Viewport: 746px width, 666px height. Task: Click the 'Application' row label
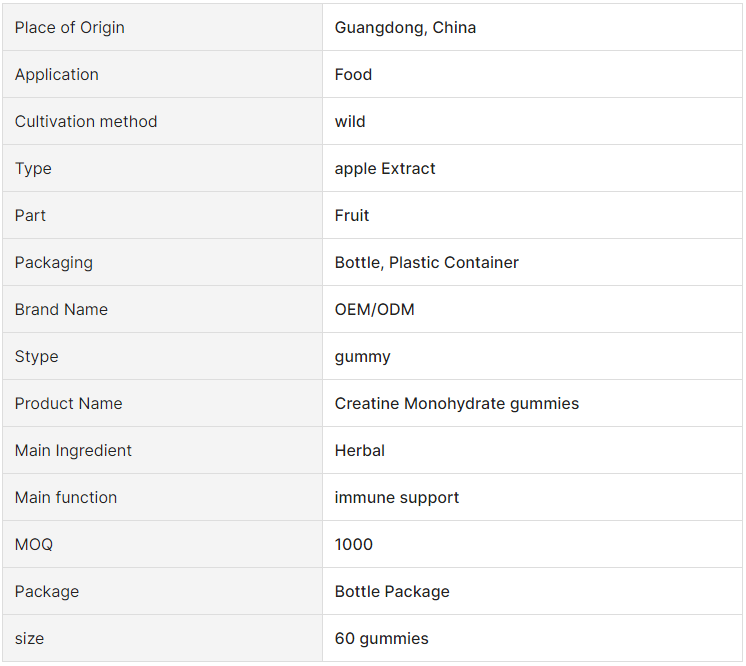(x=57, y=75)
